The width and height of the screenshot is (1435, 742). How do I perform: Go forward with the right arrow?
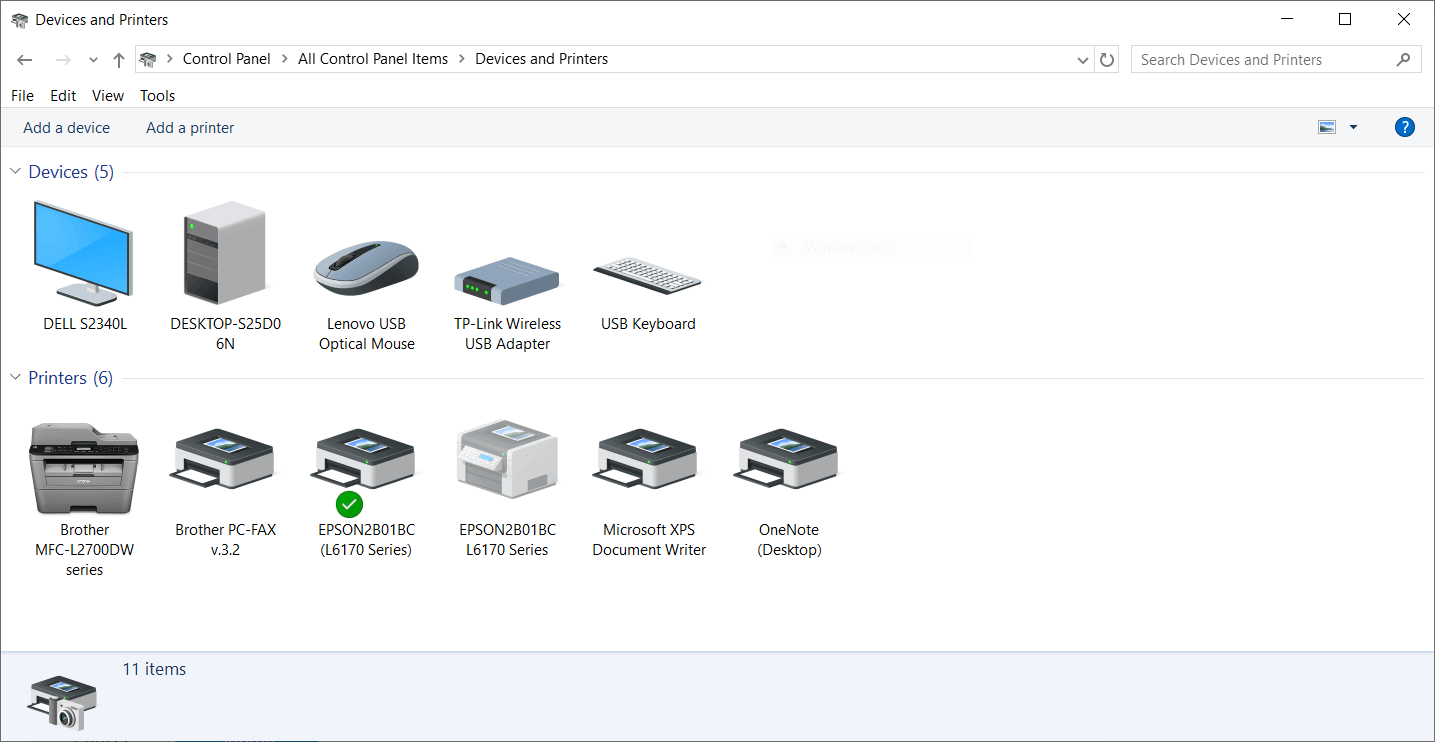[x=63, y=60]
